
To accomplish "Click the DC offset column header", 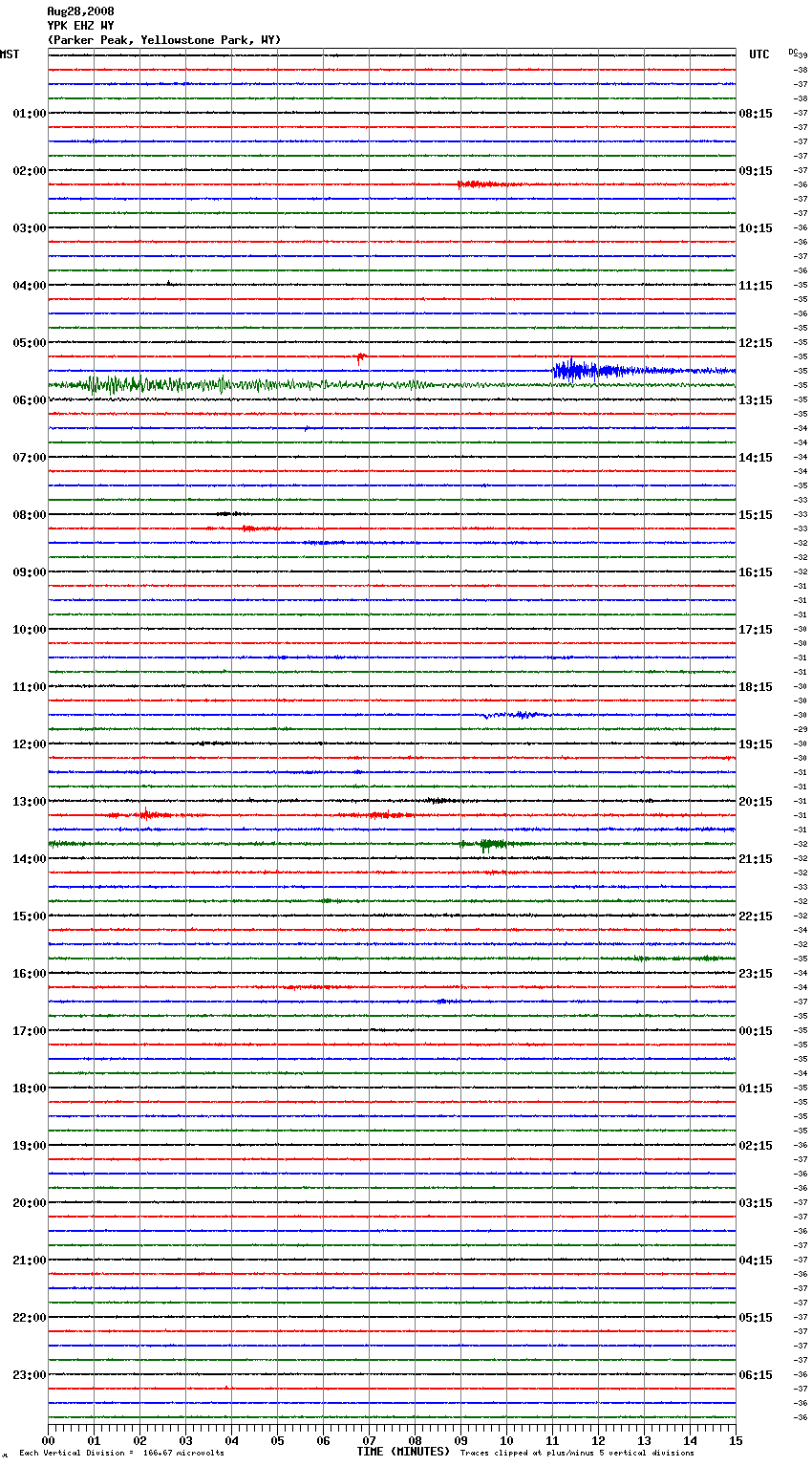I will [793, 52].
